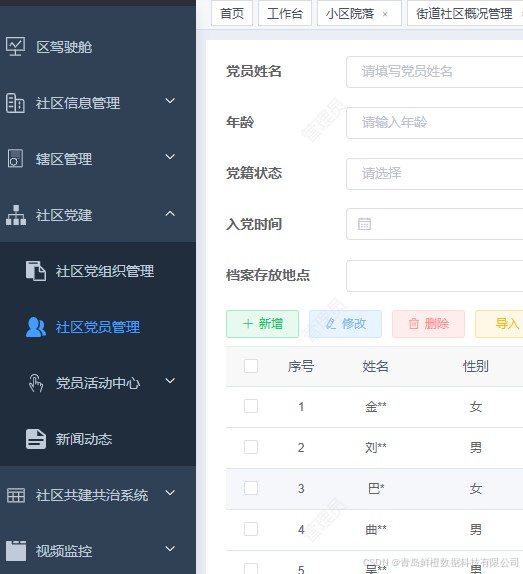Click the 新增 button

(262, 324)
